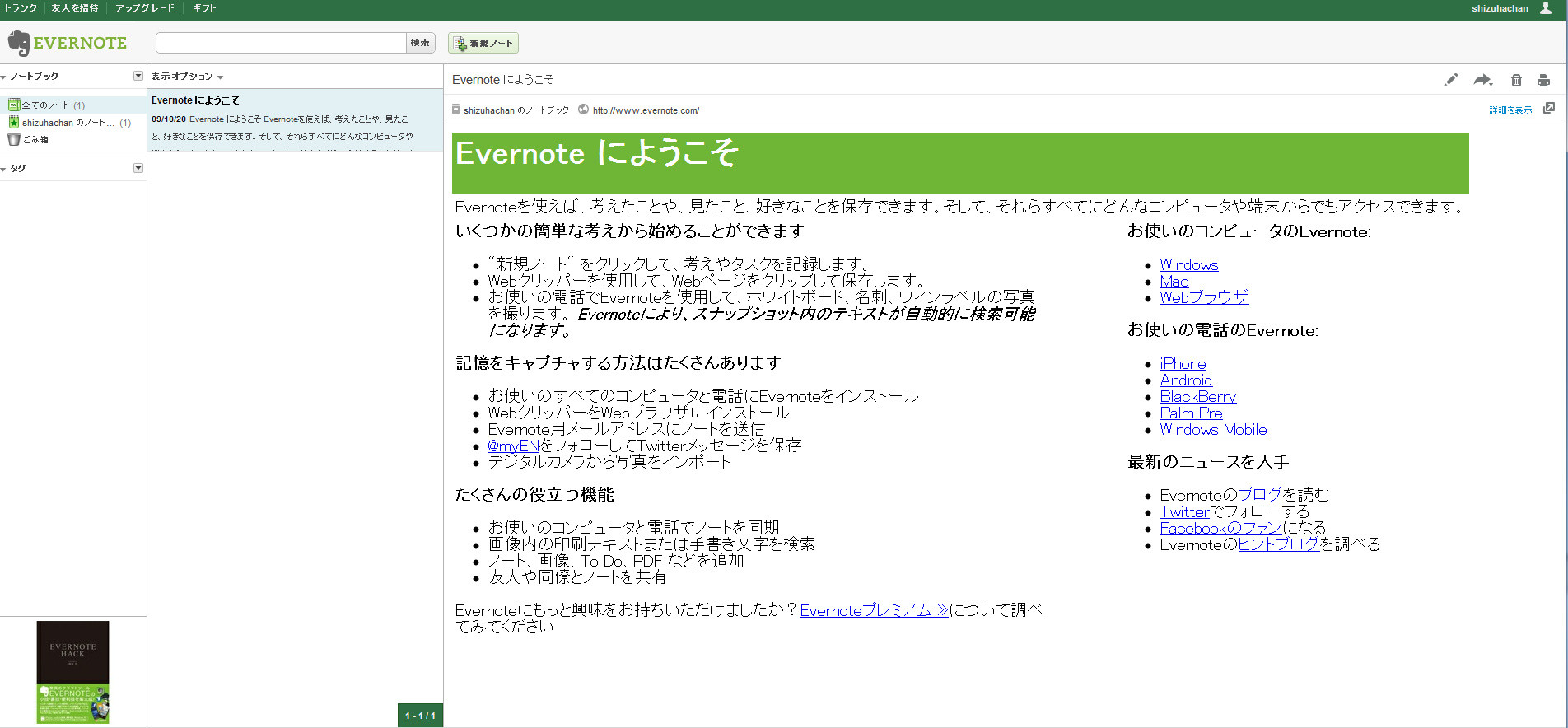The width and height of the screenshot is (1568, 728).
Task: Edit the note with the pencil icon
Action: [1451, 80]
